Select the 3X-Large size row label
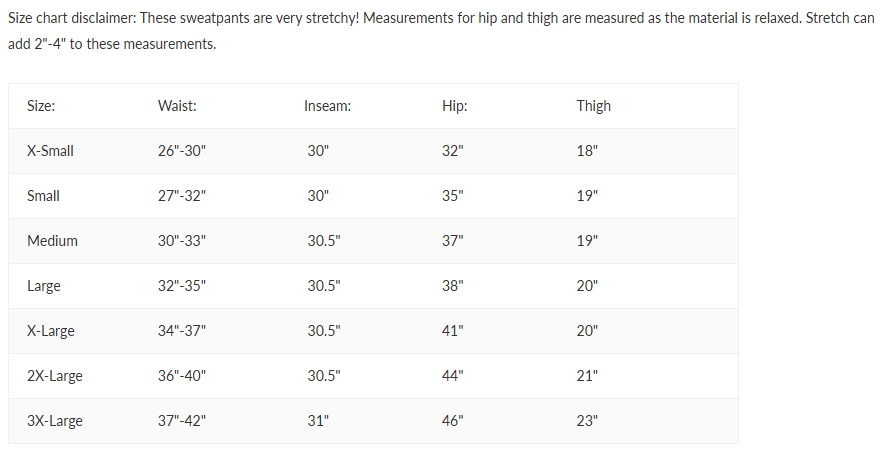This screenshot has height=470, width=890. tap(54, 421)
